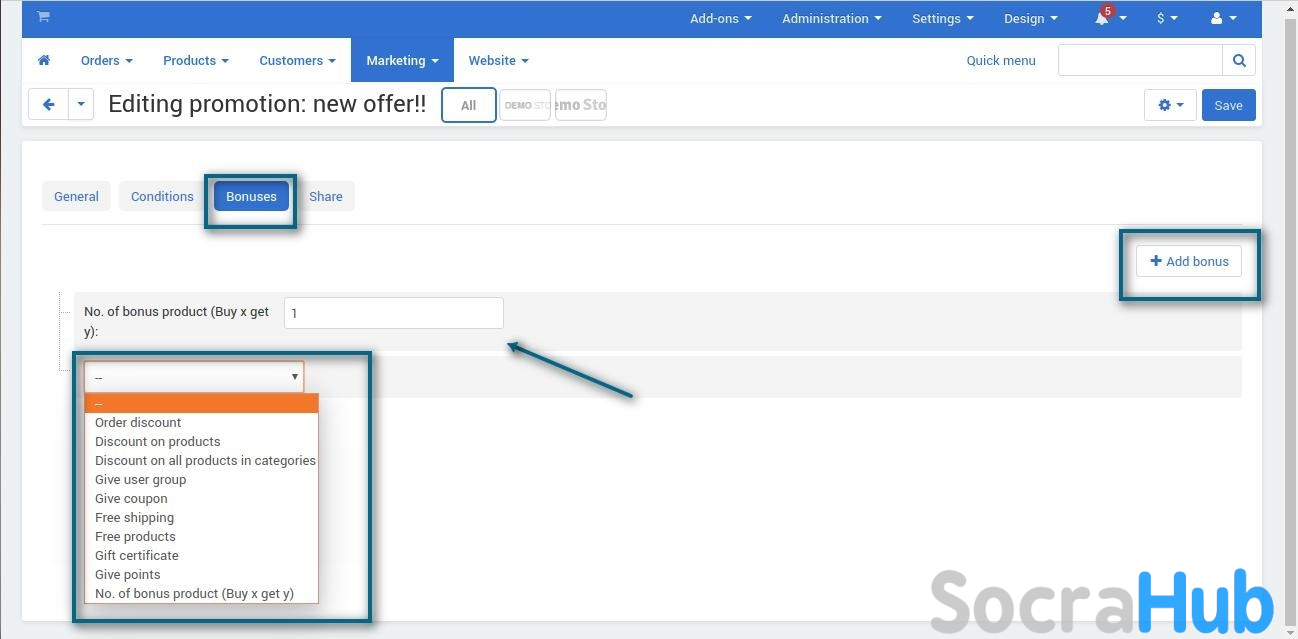Click the search magnifier button
This screenshot has height=639, width=1298.
click(1238, 60)
